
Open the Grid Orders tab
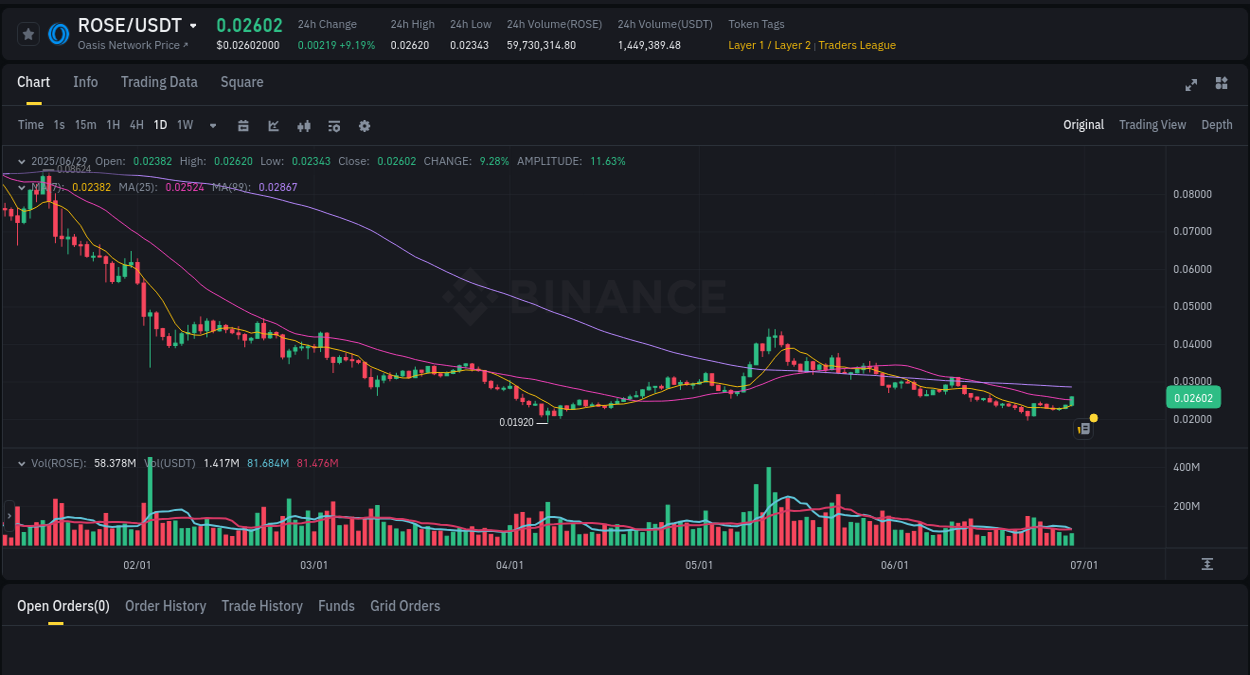click(405, 606)
